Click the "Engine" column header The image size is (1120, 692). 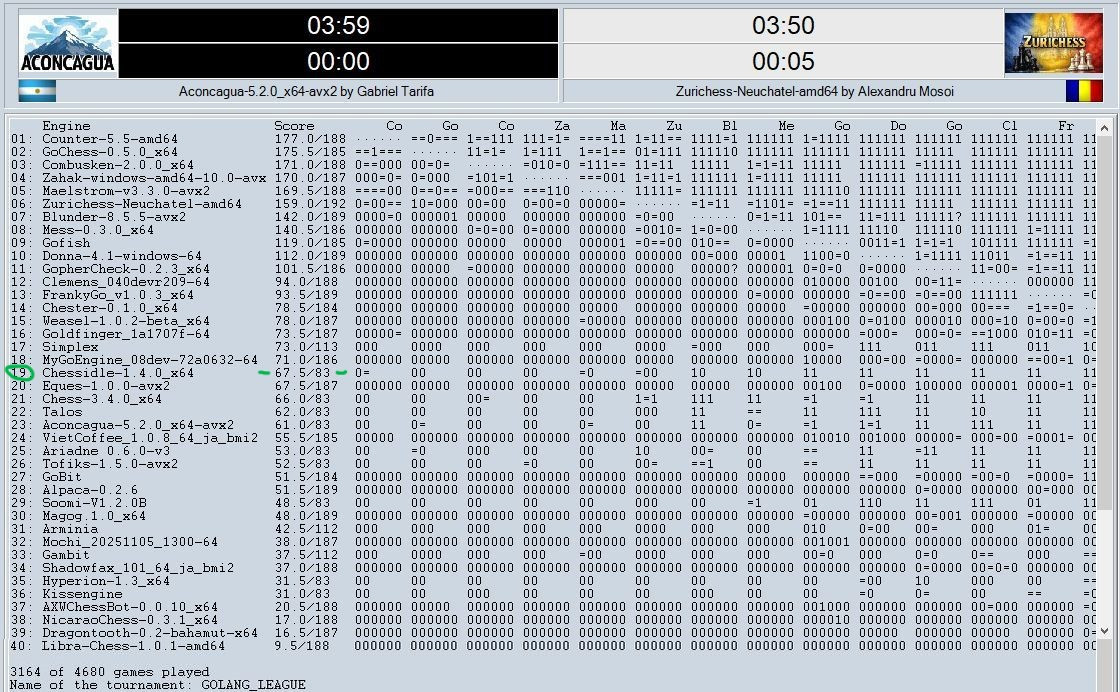pyautogui.click(x=66, y=126)
